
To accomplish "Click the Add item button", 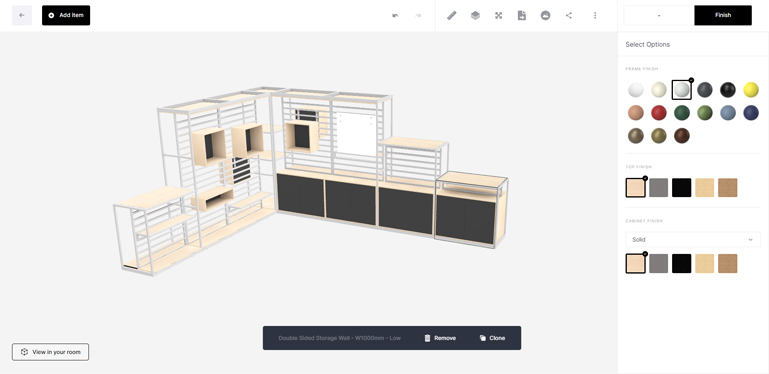I will click(x=66, y=15).
